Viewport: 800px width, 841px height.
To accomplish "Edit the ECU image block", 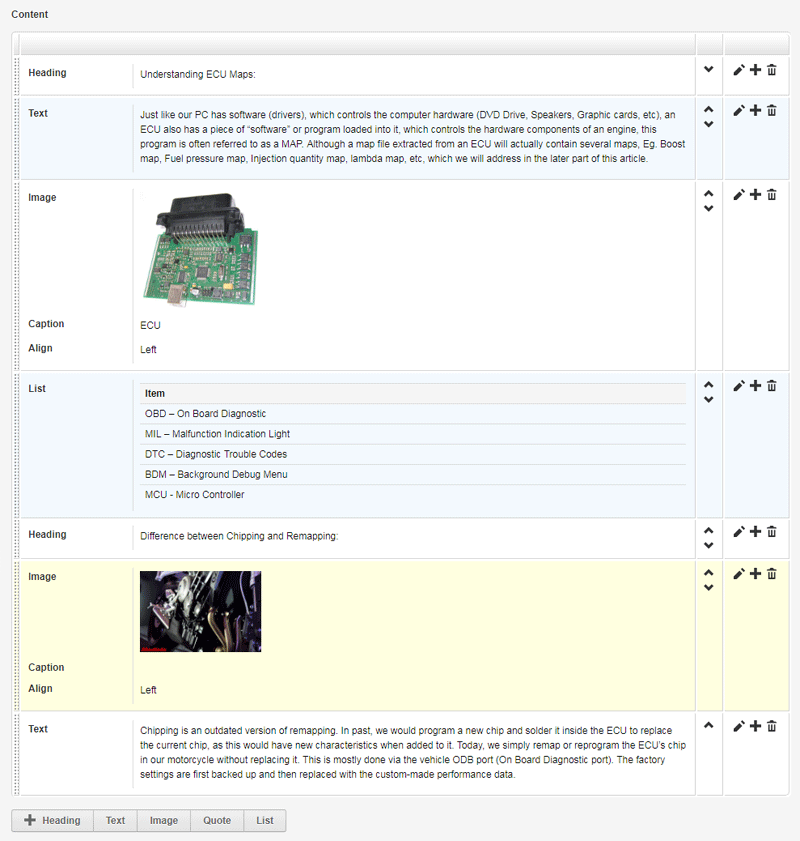I will [x=739, y=195].
